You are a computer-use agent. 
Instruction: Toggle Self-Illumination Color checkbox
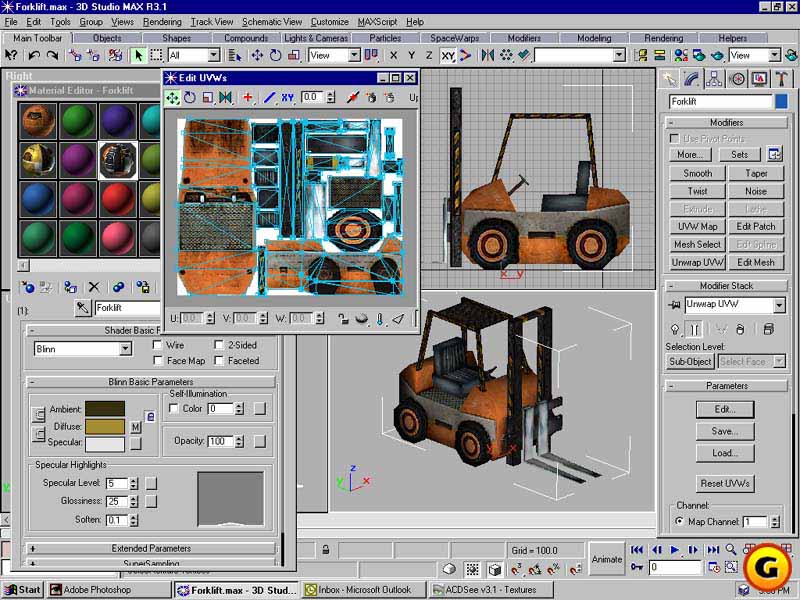pos(173,408)
